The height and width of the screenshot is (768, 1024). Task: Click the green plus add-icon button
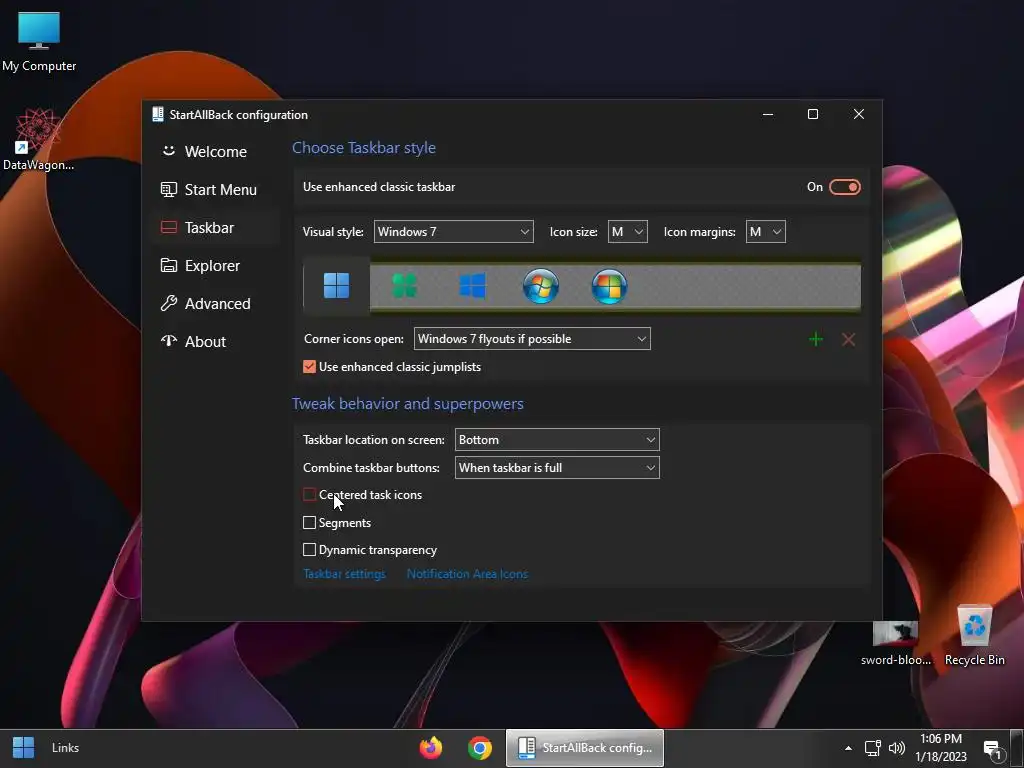816,339
